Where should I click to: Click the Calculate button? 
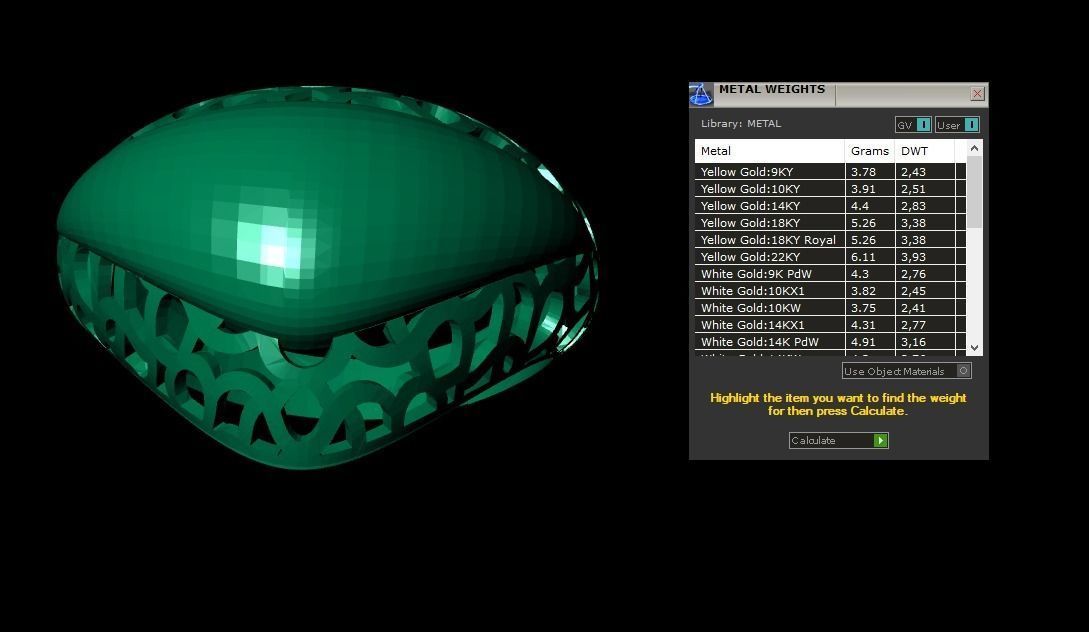[838, 440]
